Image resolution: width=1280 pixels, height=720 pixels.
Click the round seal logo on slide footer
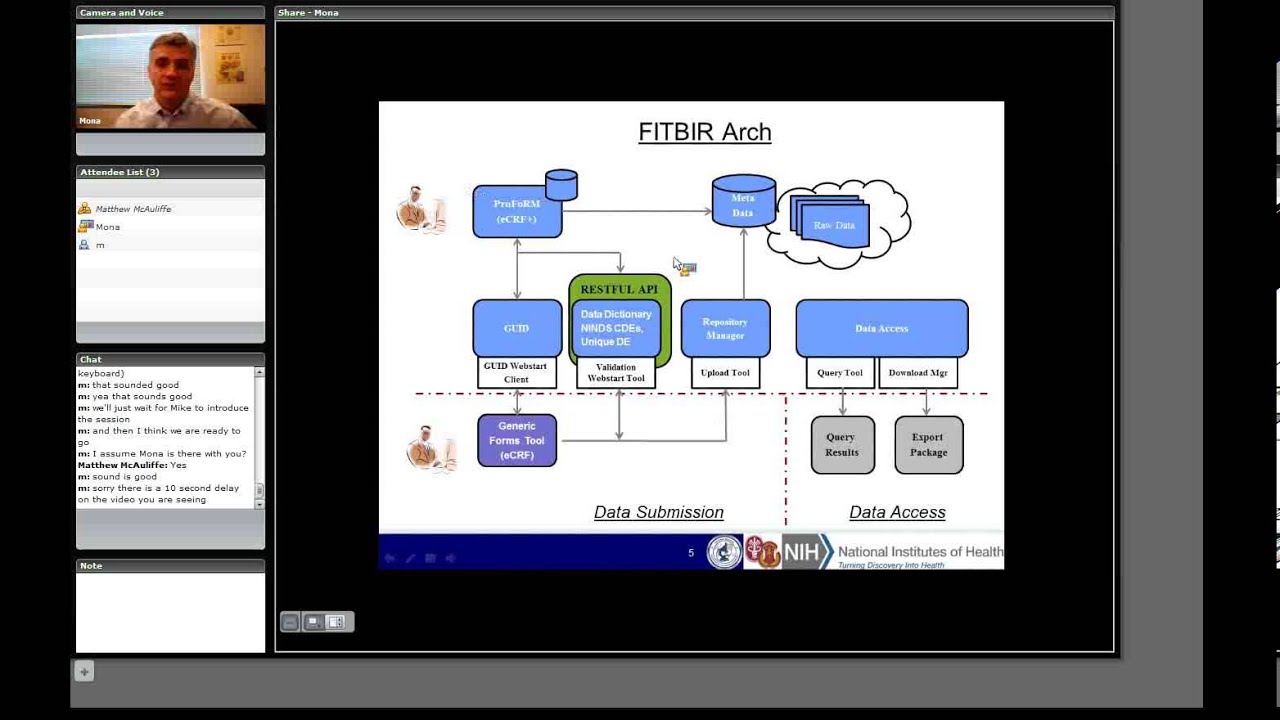725,552
